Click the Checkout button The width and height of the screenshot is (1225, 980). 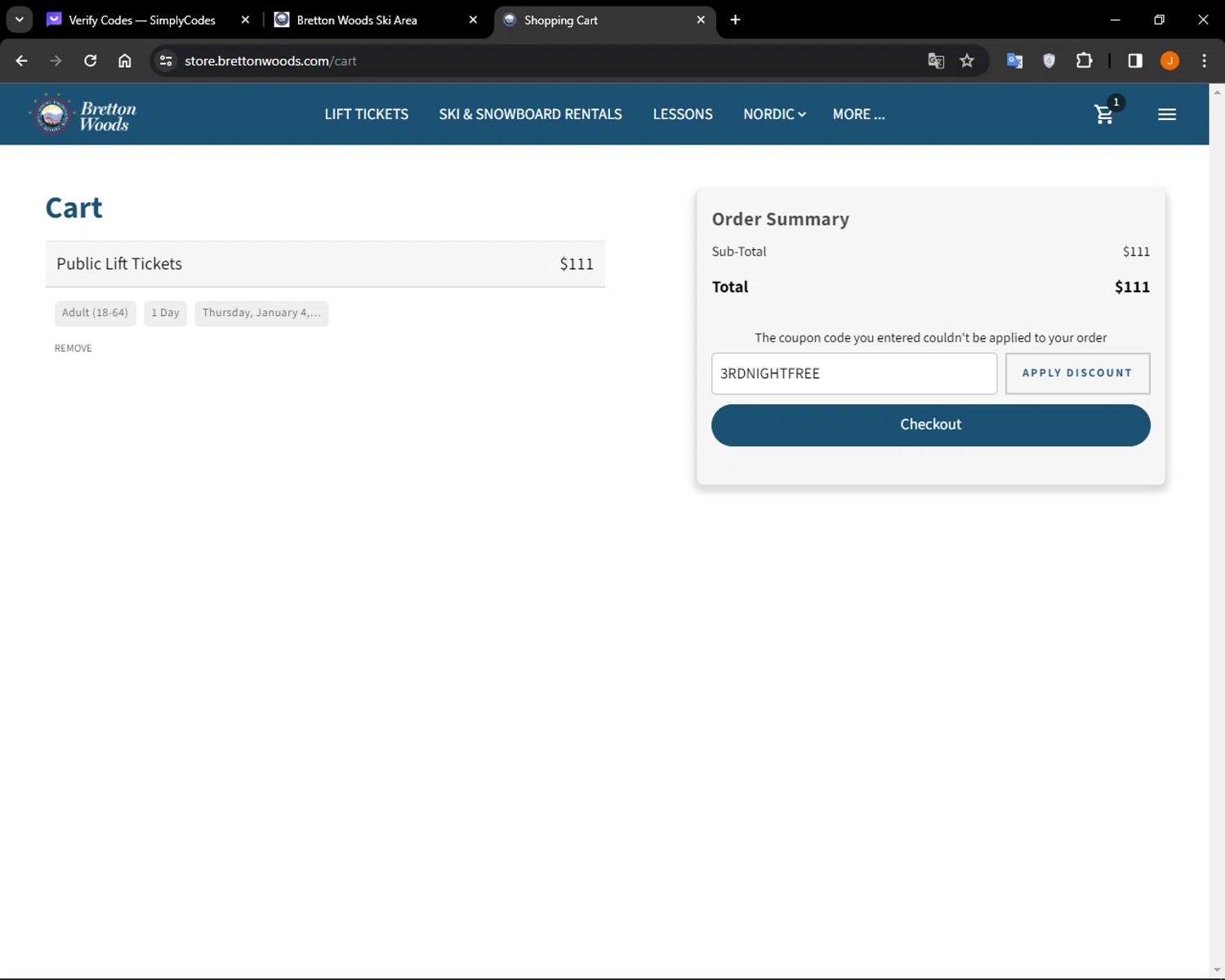(x=930, y=425)
